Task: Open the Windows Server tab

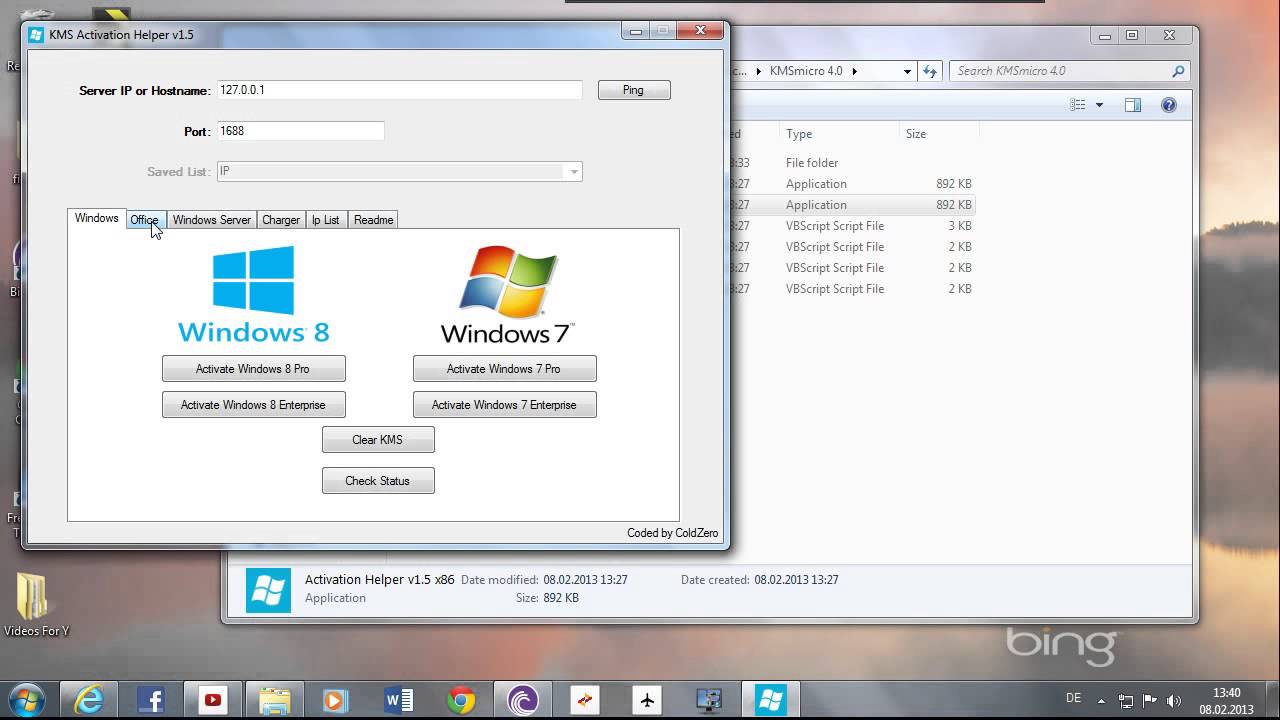Action: [211, 220]
